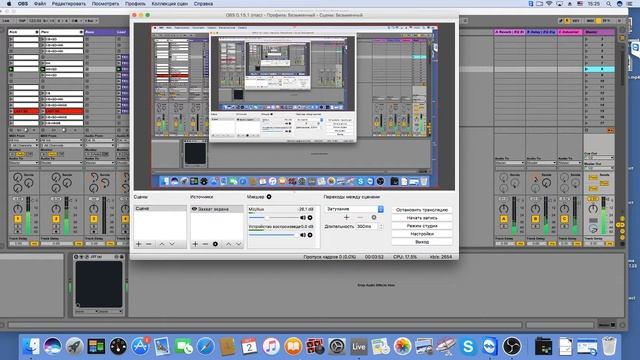Toggle visibility eye of Захват экрана
Screen dimensions: 640x360
194,209
